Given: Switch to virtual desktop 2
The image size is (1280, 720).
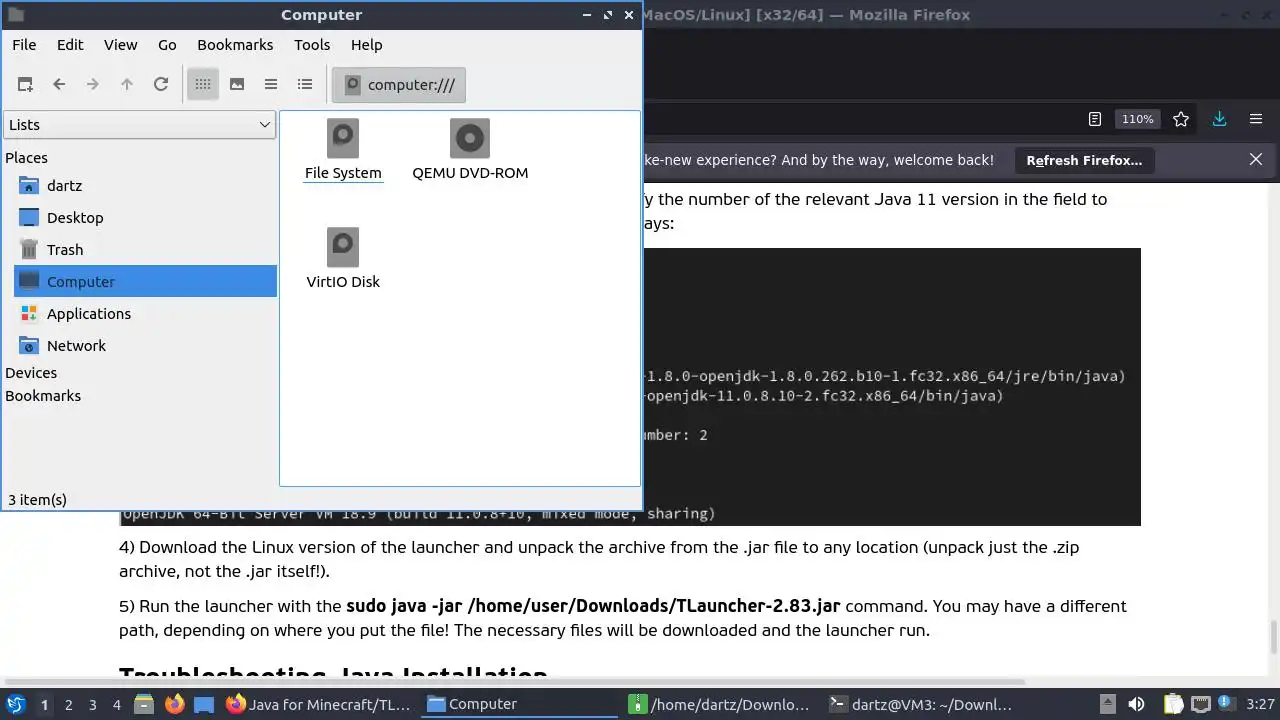Looking at the screenshot, I should click(x=68, y=704).
